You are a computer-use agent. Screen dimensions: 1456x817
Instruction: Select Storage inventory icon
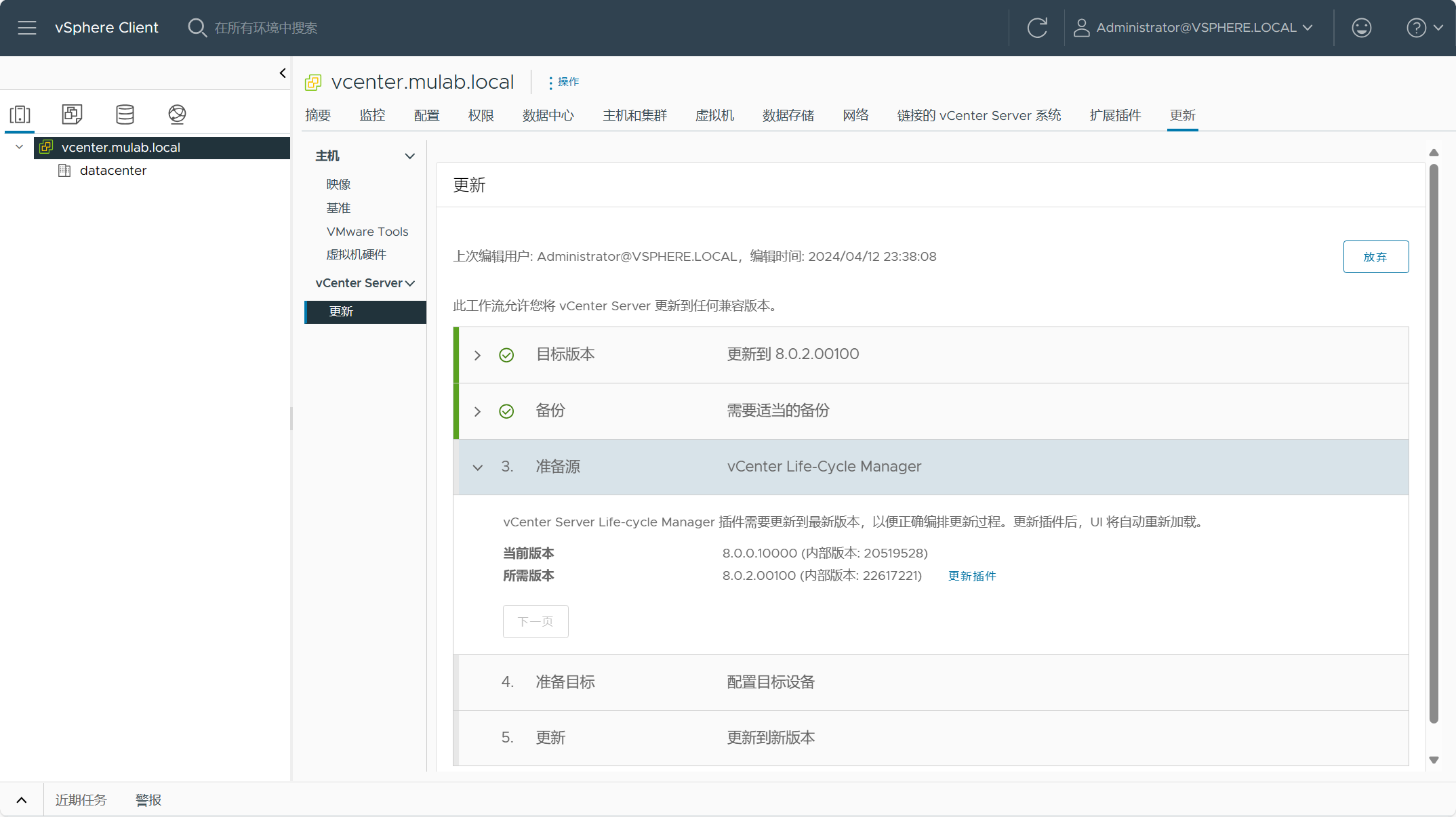pyautogui.click(x=125, y=114)
